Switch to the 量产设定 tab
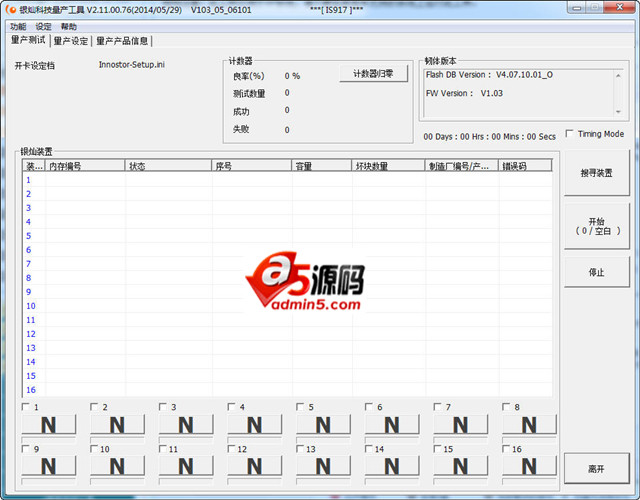Viewport: 640px width, 500px height. 71,41
